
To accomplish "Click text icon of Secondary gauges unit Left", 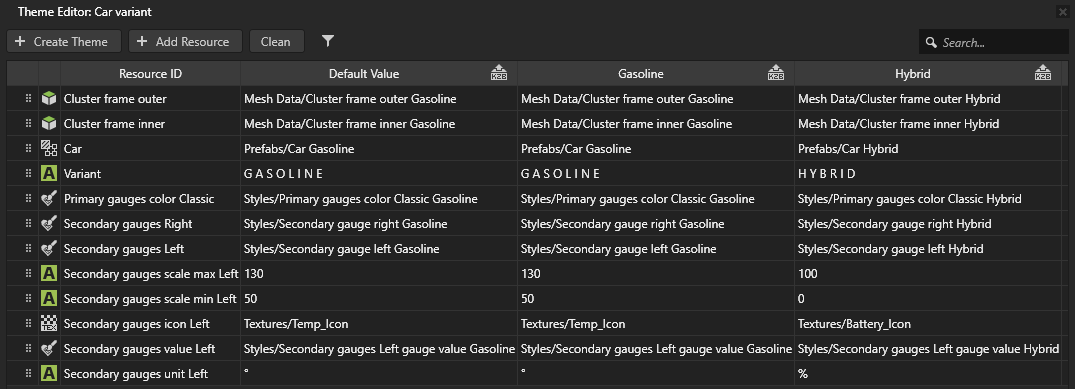I will (49, 374).
